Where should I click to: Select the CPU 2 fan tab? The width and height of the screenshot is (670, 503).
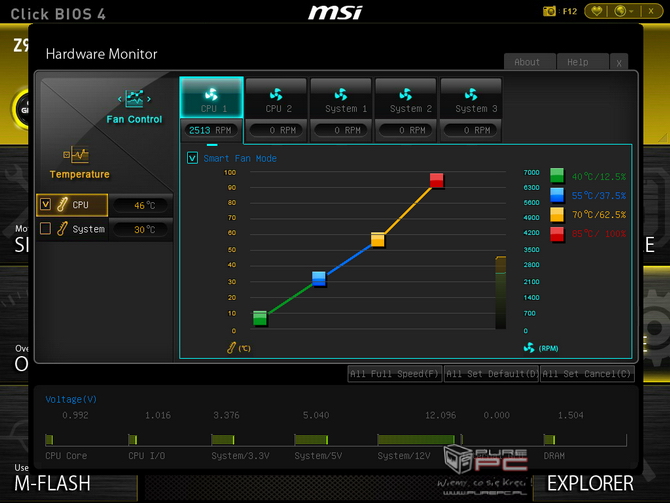[276, 98]
